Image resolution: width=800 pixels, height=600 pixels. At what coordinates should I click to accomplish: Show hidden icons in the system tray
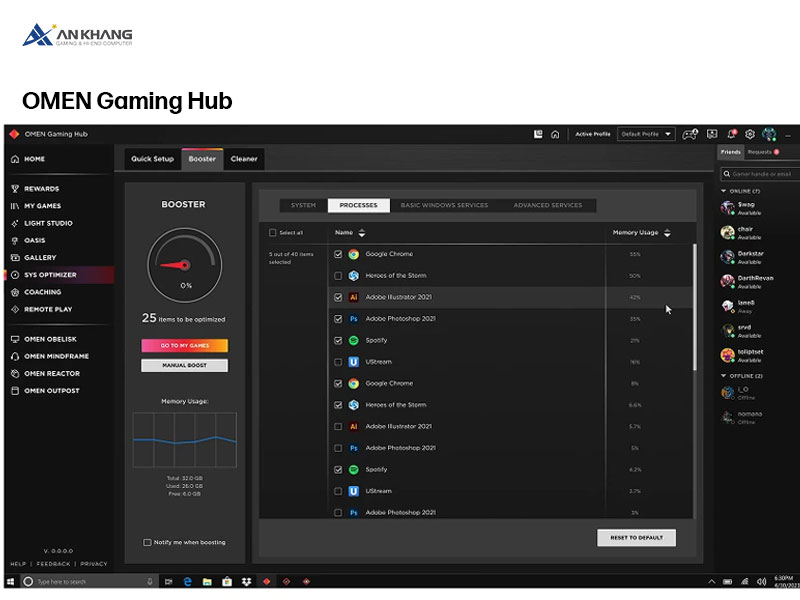pos(712,582)
